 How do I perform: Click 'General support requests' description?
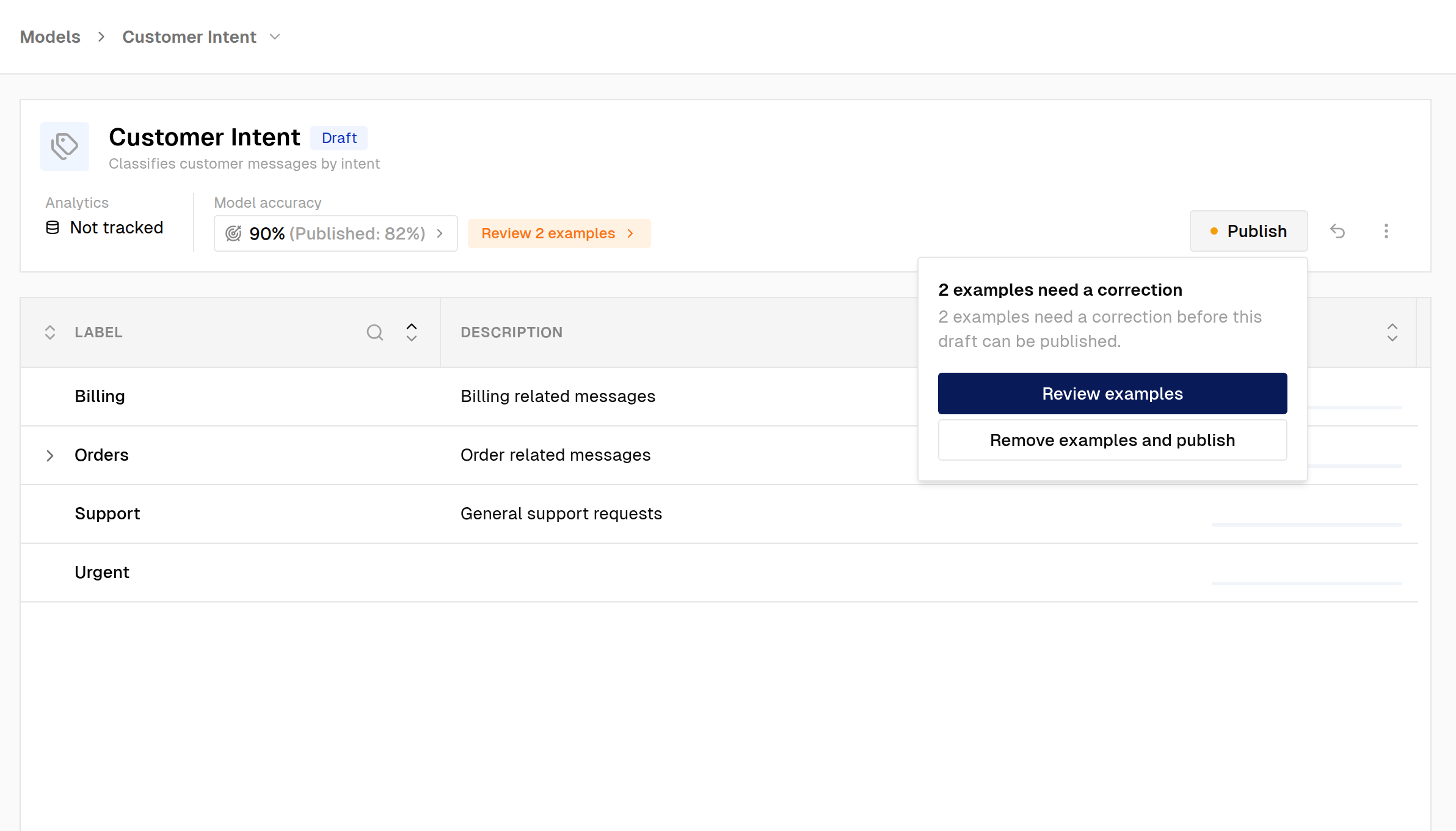click(x=561, y=514)
